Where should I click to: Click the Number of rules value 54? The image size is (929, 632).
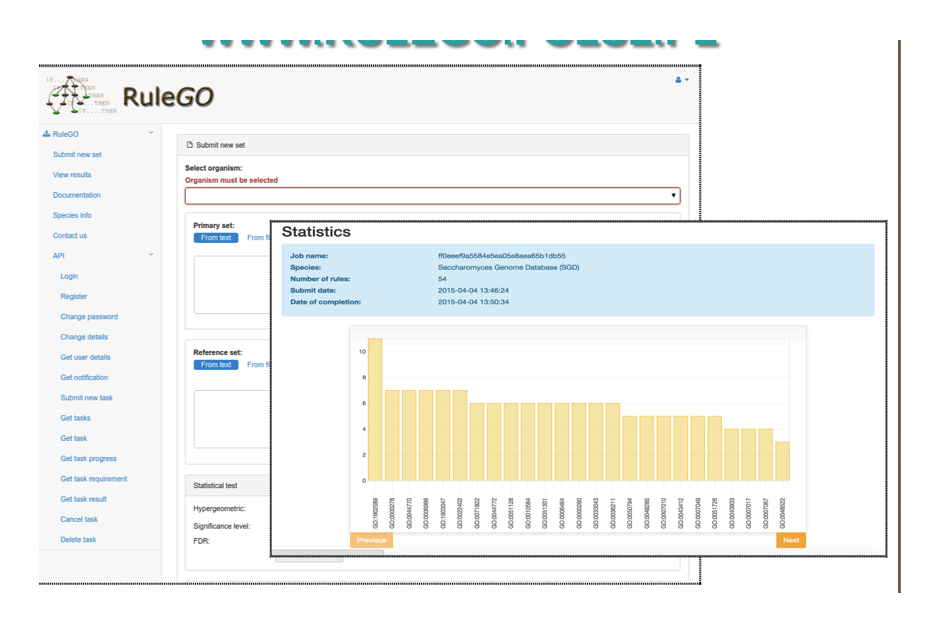(442, 279)
